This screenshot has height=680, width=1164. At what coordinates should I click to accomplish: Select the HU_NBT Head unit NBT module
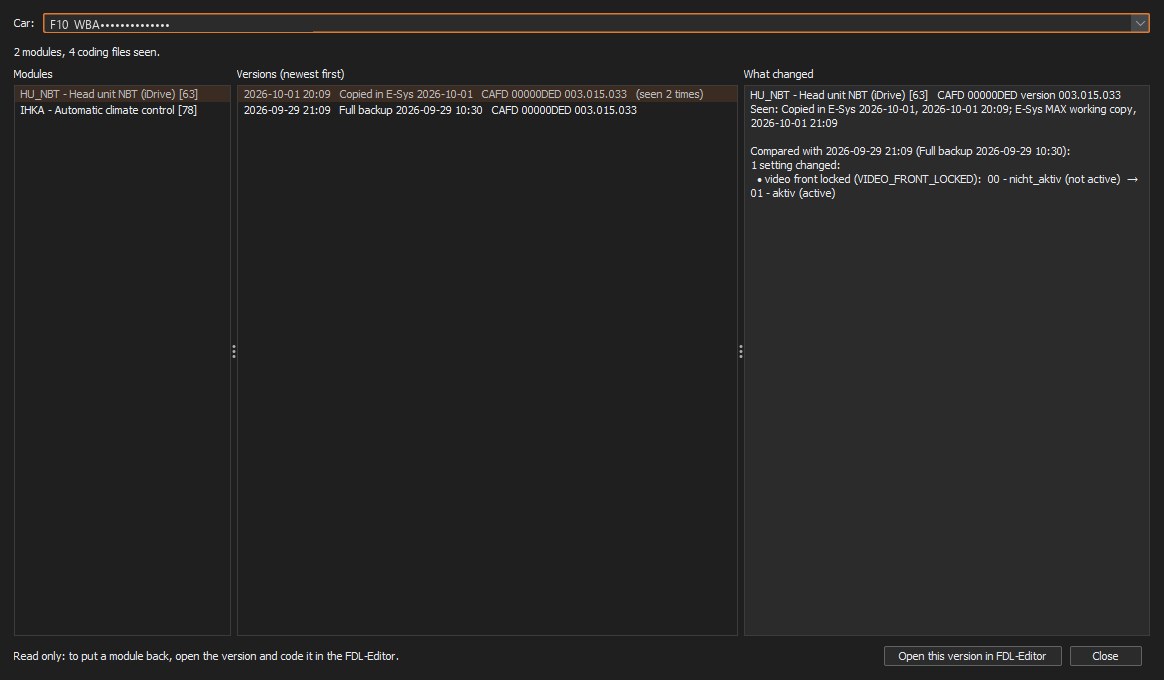click(122, 94)
